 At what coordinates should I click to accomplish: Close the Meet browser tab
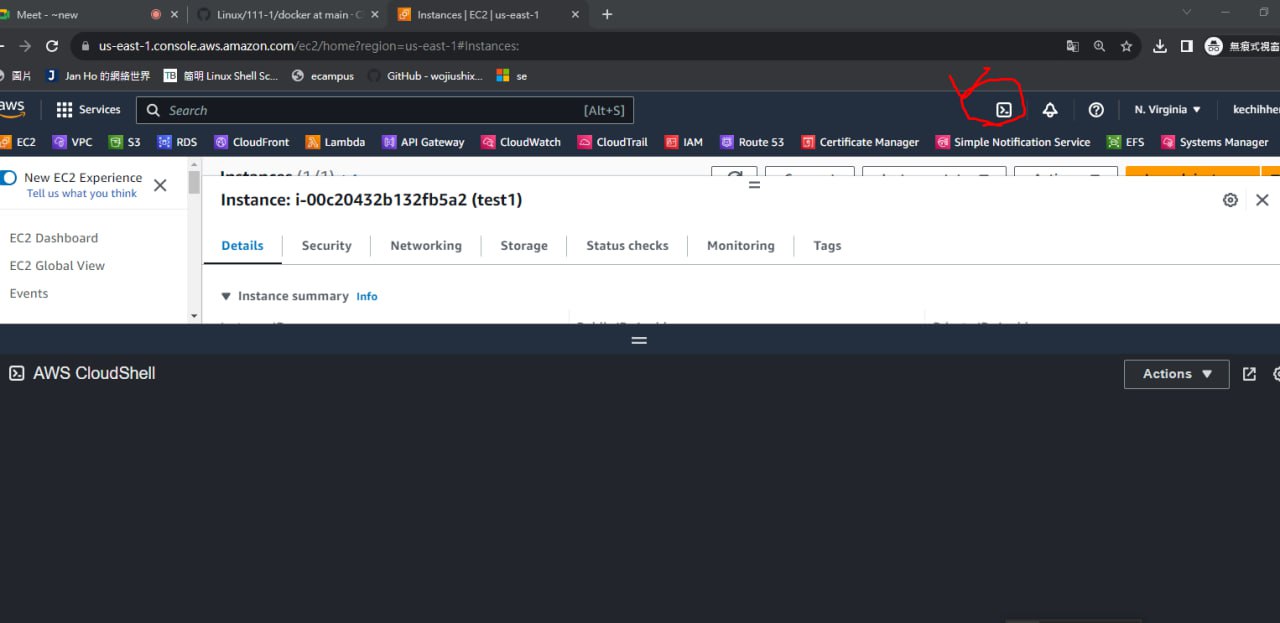click(176, 14)
